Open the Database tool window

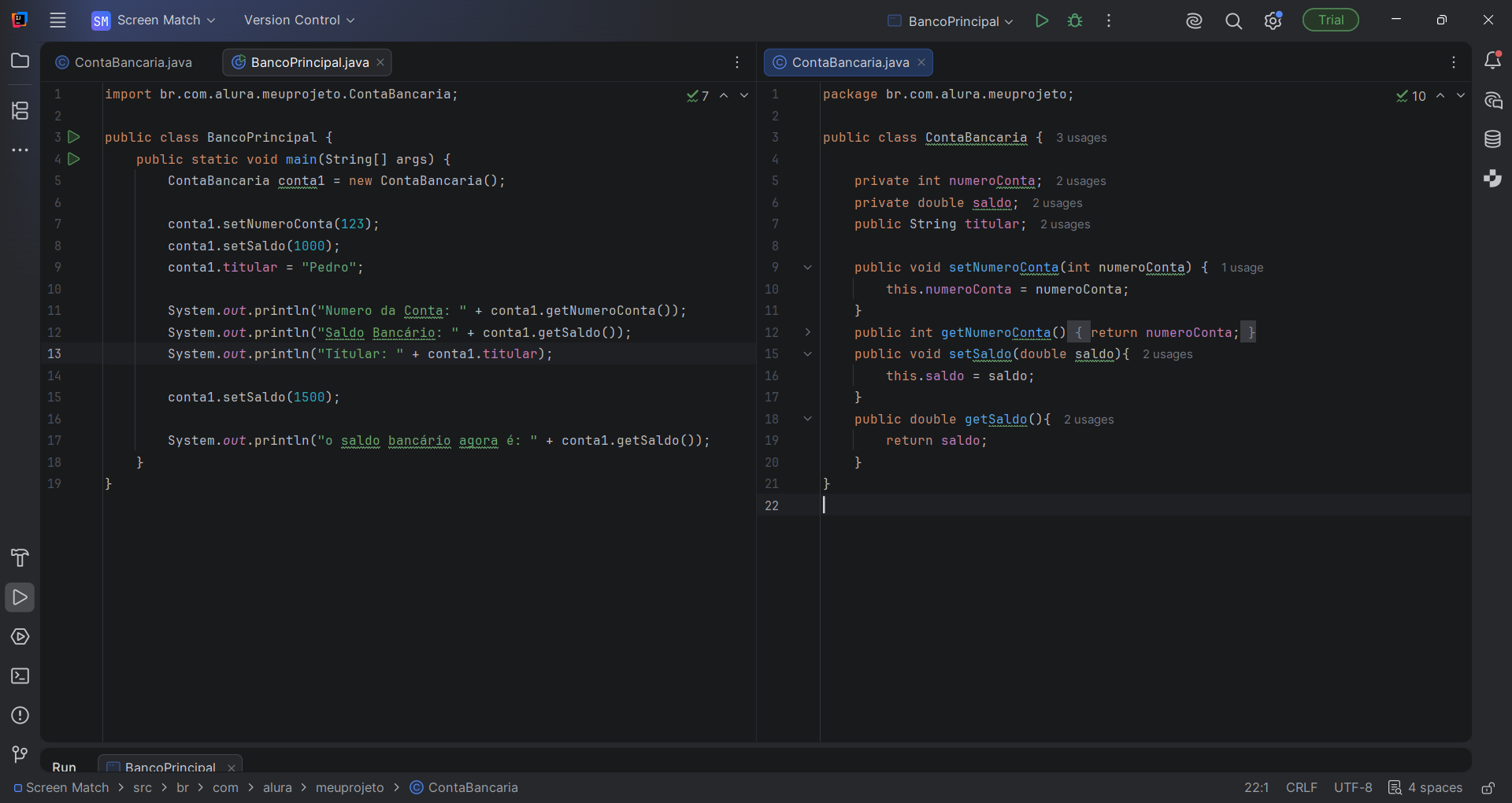point(1492,139)
